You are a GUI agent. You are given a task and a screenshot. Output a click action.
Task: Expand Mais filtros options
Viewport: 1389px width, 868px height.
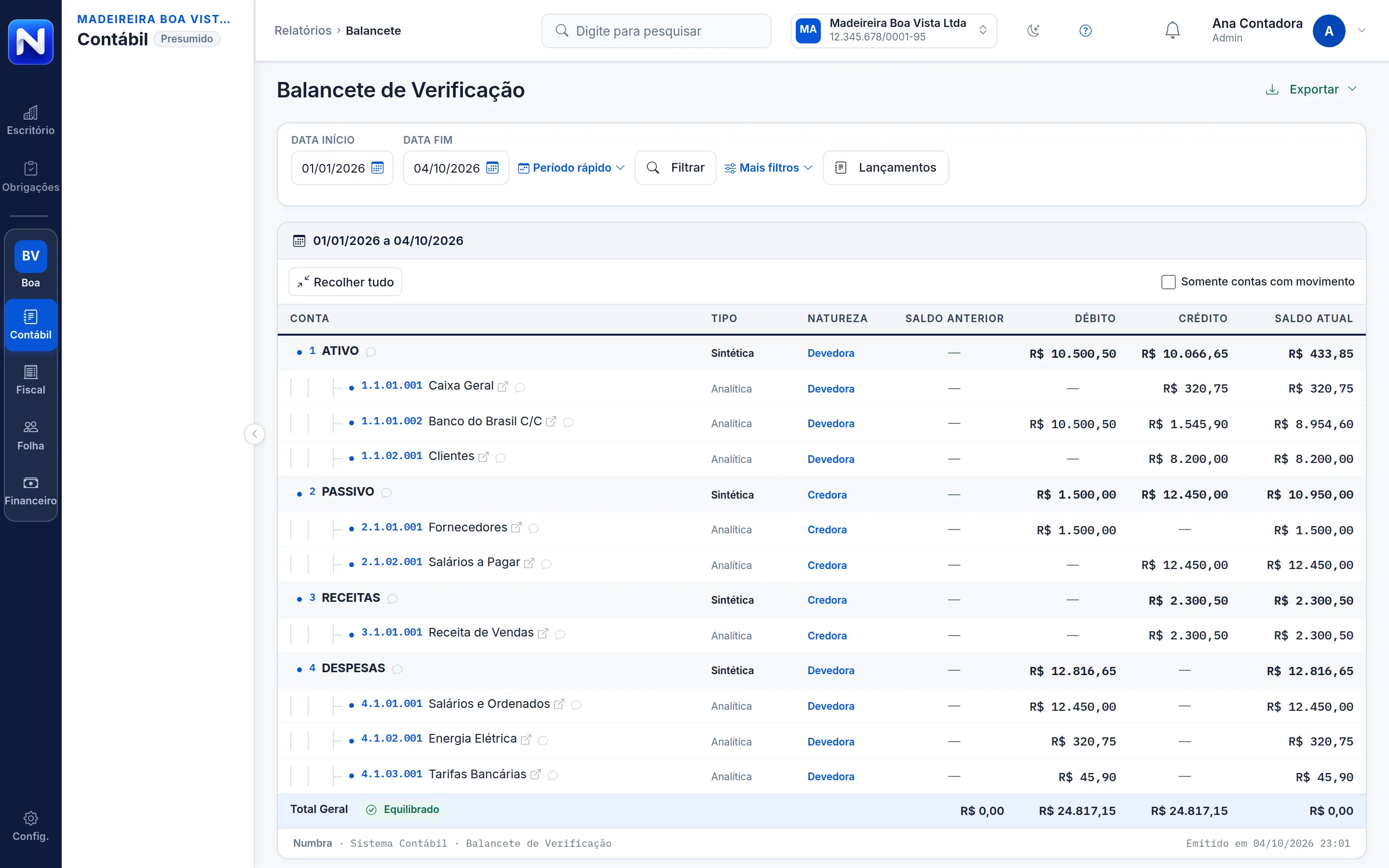point(769,168)
